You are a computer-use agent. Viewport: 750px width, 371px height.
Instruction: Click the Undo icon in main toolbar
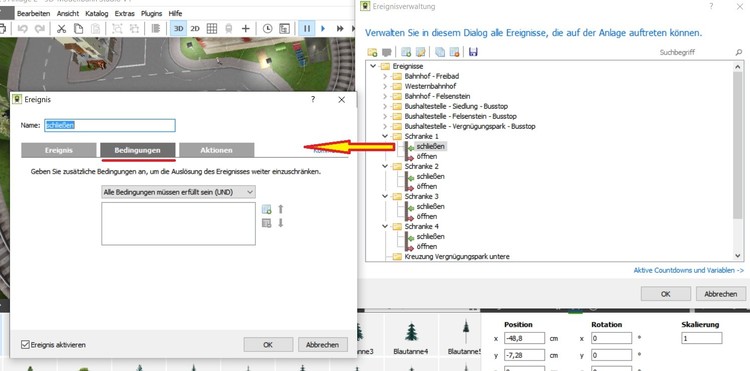coord(22,29)
